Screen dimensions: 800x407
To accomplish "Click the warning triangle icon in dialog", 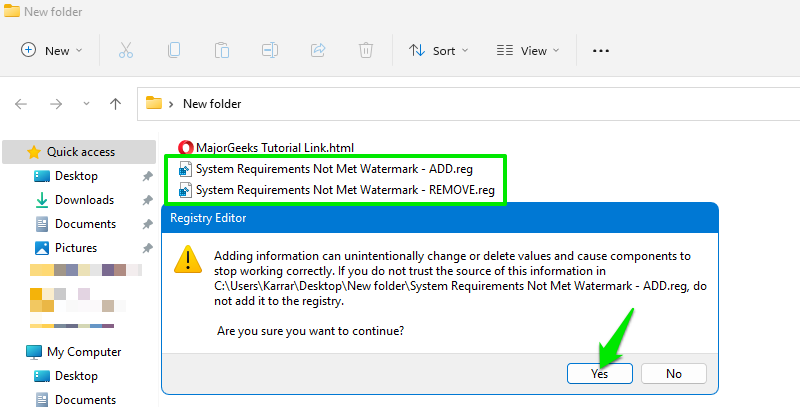I will tap(188, 259).
